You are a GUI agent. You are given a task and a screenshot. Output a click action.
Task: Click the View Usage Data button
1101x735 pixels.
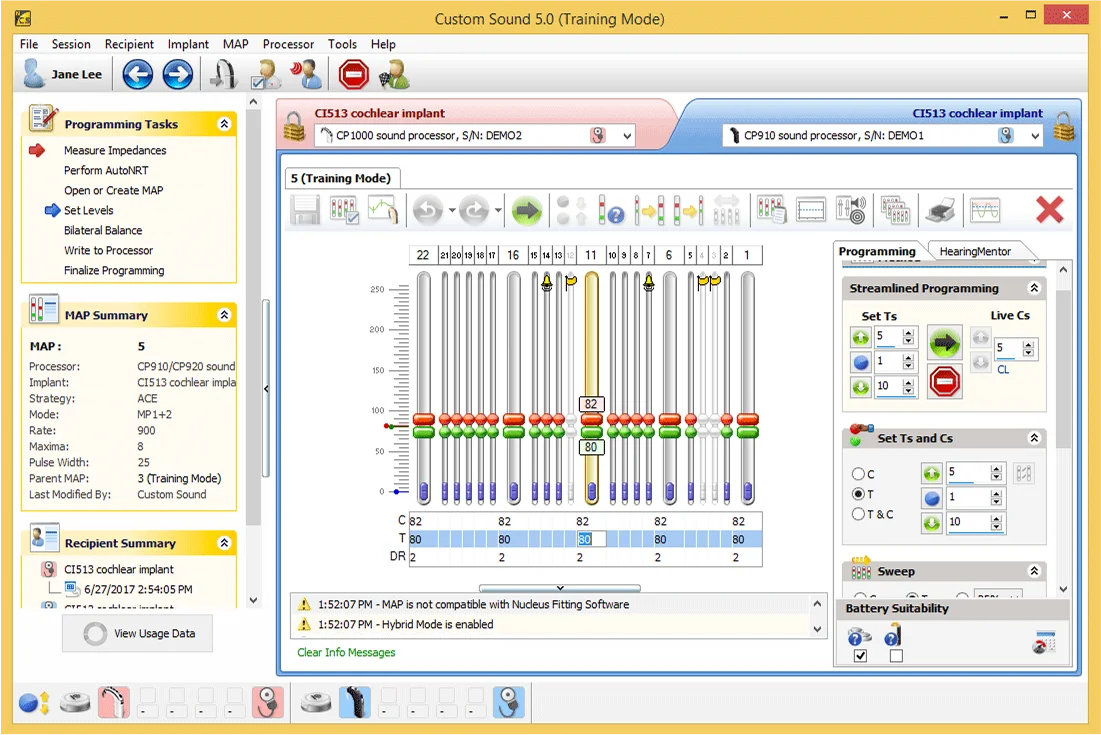(137, 633)
